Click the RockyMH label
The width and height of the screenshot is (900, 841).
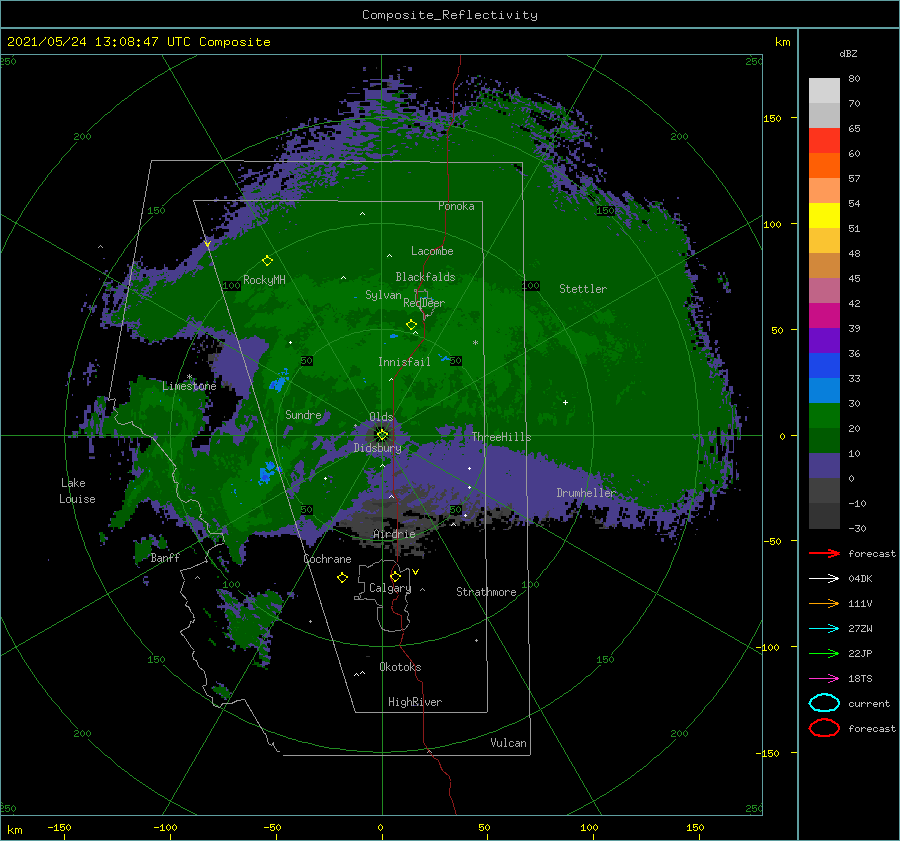[x=264, y=280]
